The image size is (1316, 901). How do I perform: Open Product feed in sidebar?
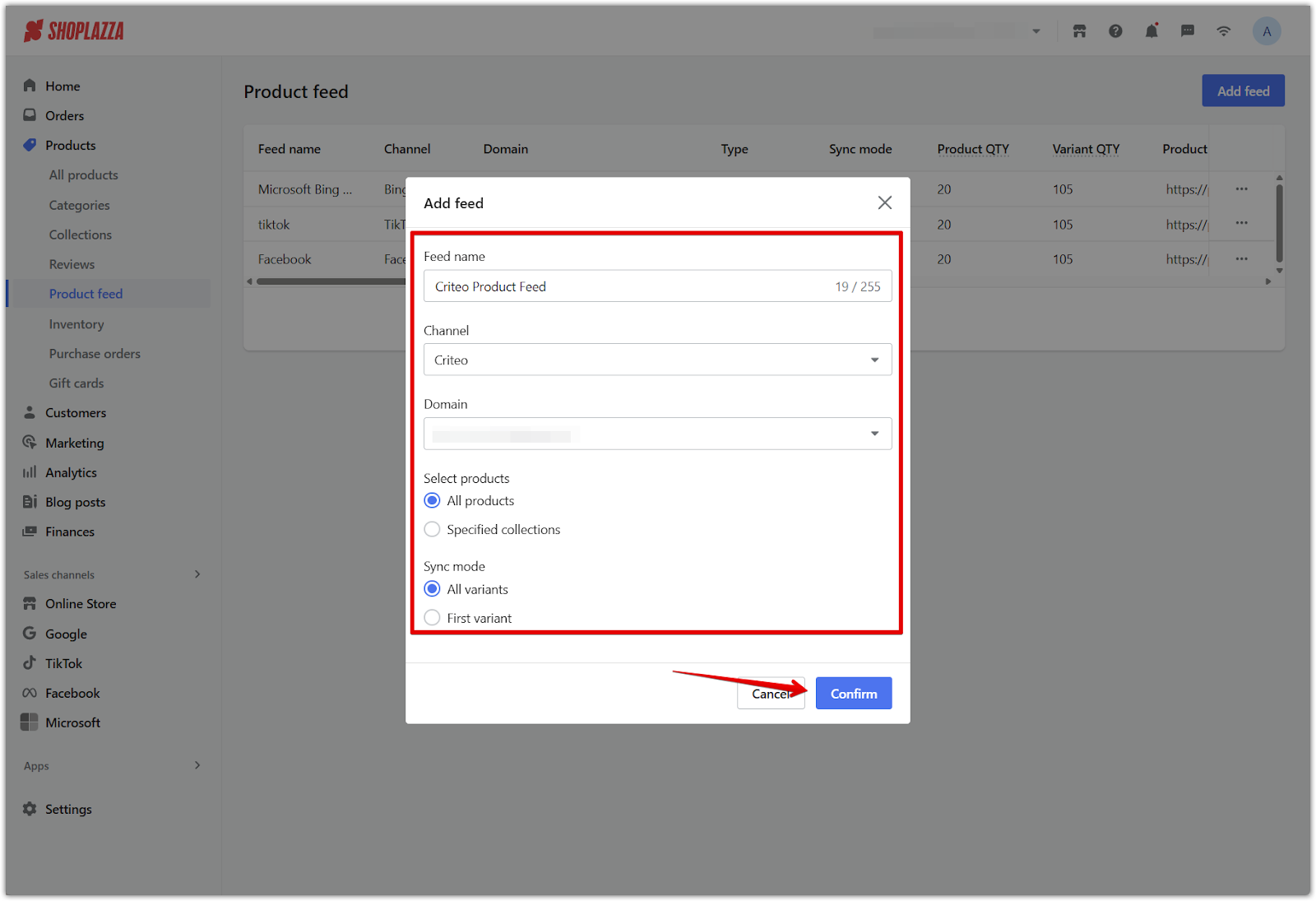pos(86,294)
